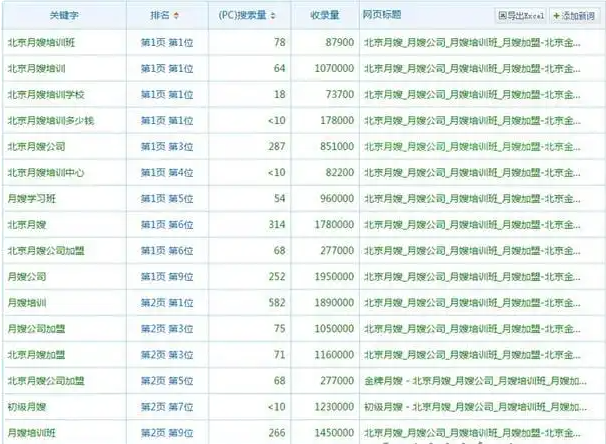Sort by the (PC)搜索量 column sort arrow
The width and height of the screenshot is (606, 444).
(273, 17)
